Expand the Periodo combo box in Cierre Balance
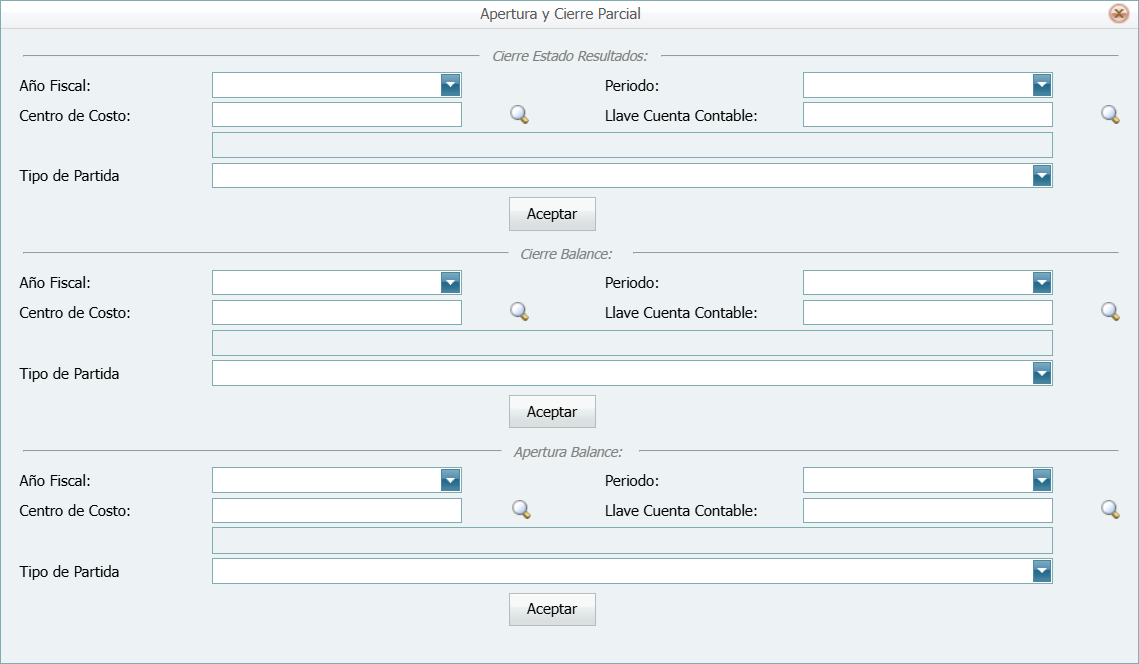Screen dimensions: 1139x664 point(1043,282)
